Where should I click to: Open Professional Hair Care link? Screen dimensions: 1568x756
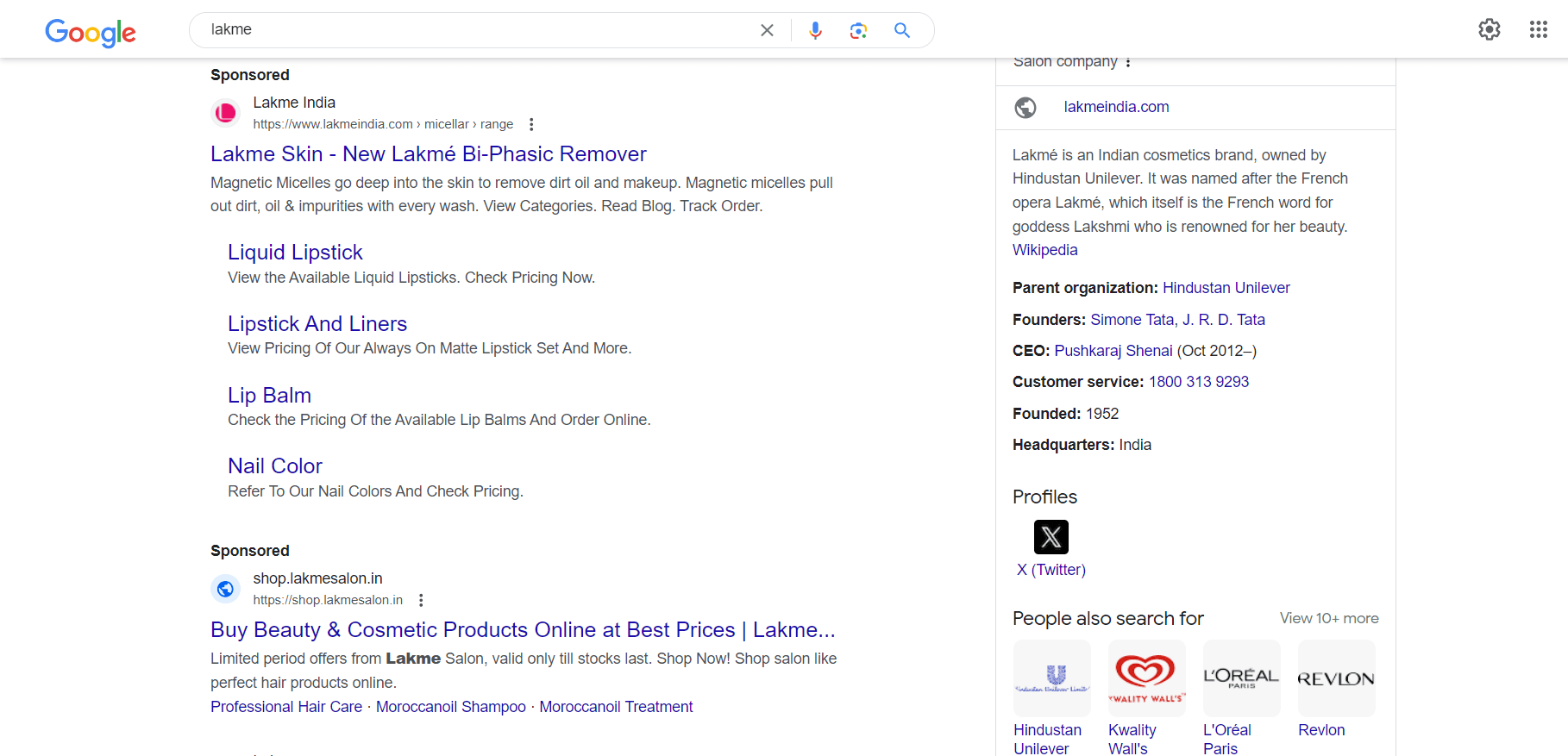click(x=286, y=707)
